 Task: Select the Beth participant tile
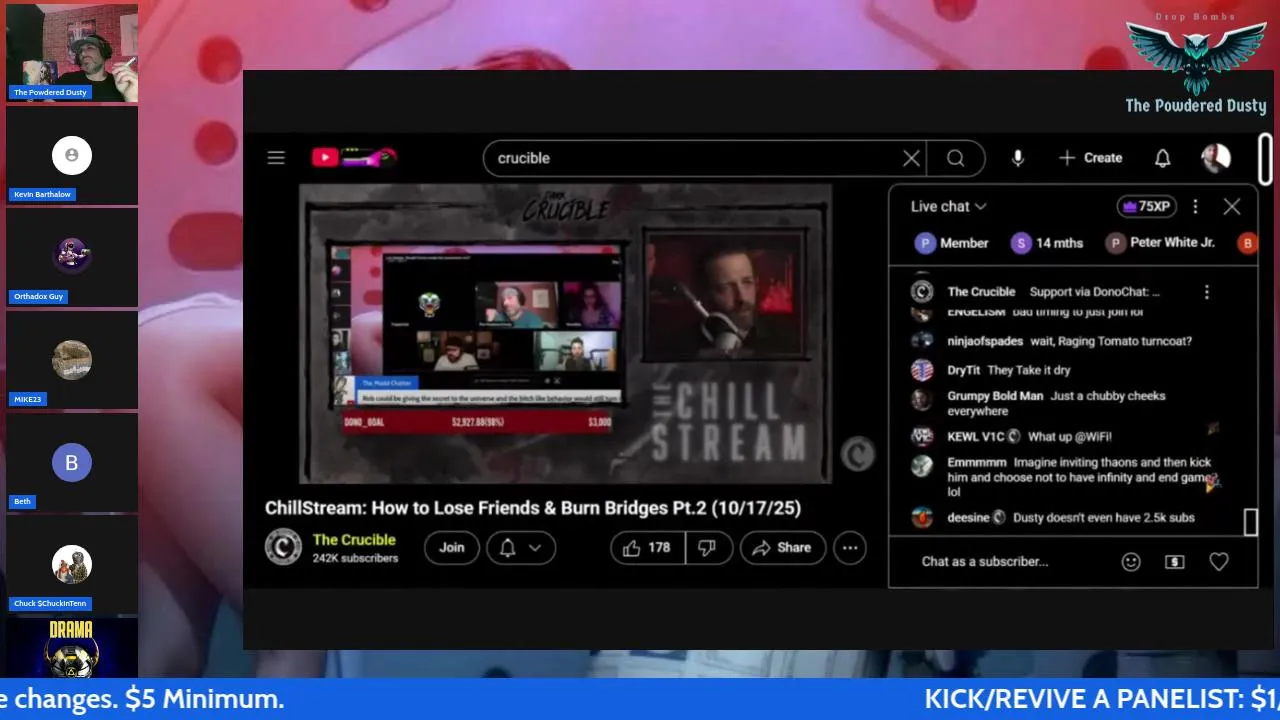[x=72, y=462]
